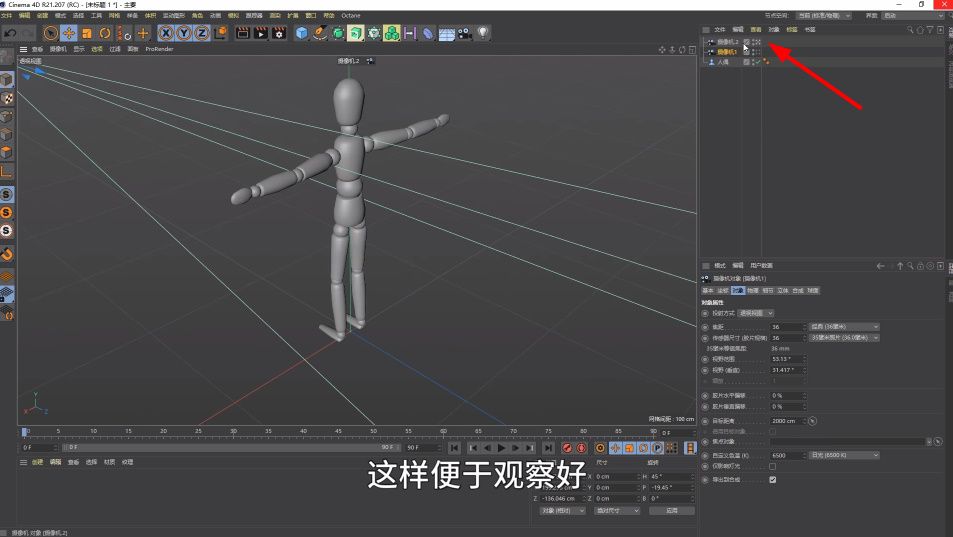Viewport: 953px width, 537px height.
Task: Click the Rotate tool icon
Action: point(105,34)
